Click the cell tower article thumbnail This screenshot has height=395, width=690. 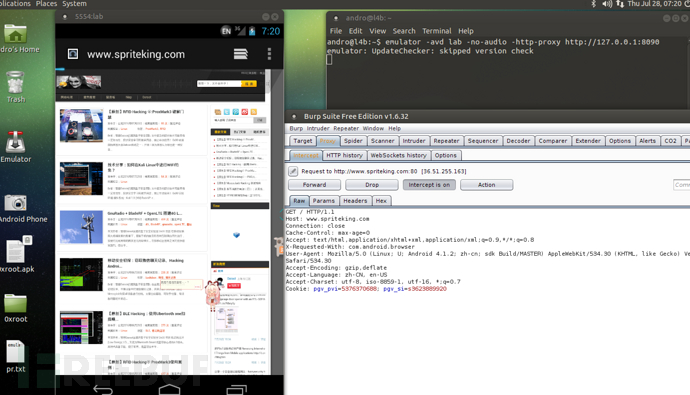click(x=81, y=227)
